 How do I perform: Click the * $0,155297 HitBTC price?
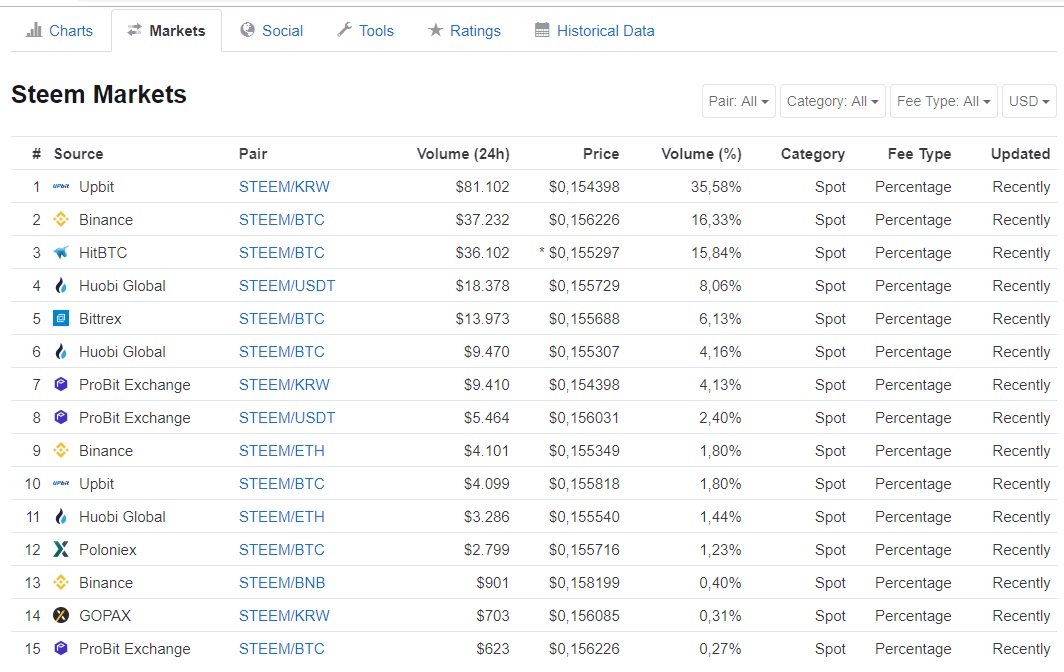coord(579,253)
